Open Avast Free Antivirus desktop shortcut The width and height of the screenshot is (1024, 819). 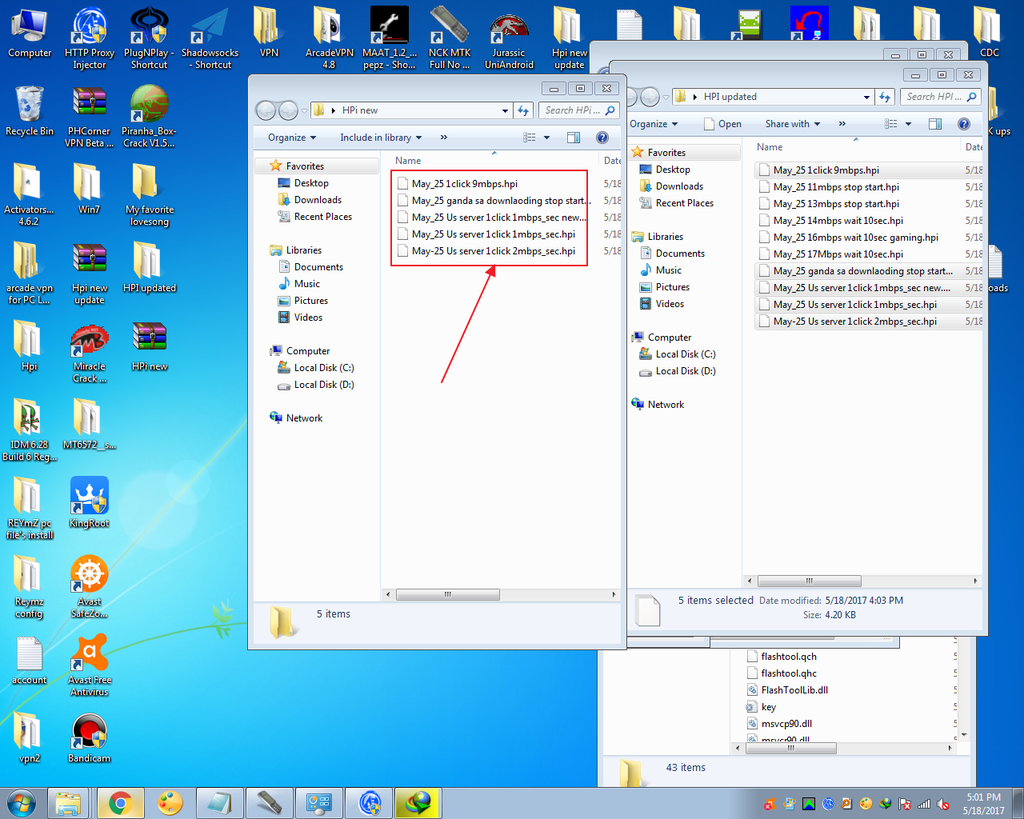point(89,655)
